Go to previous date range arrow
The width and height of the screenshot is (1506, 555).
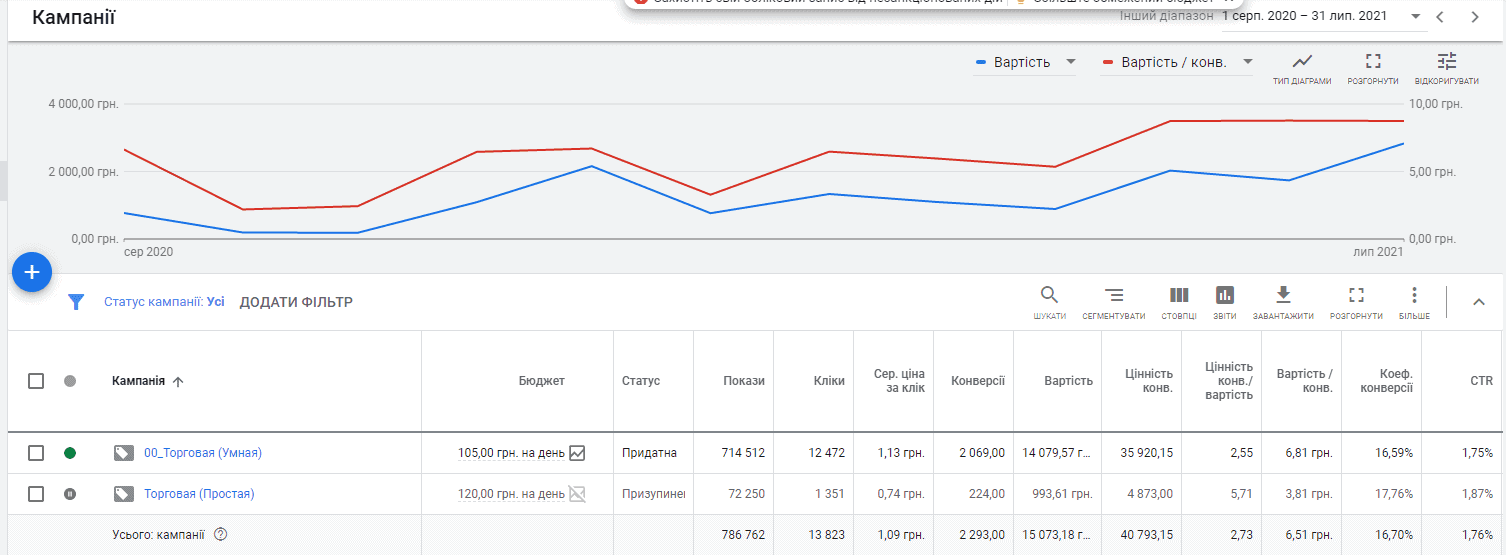(1440, 17)
